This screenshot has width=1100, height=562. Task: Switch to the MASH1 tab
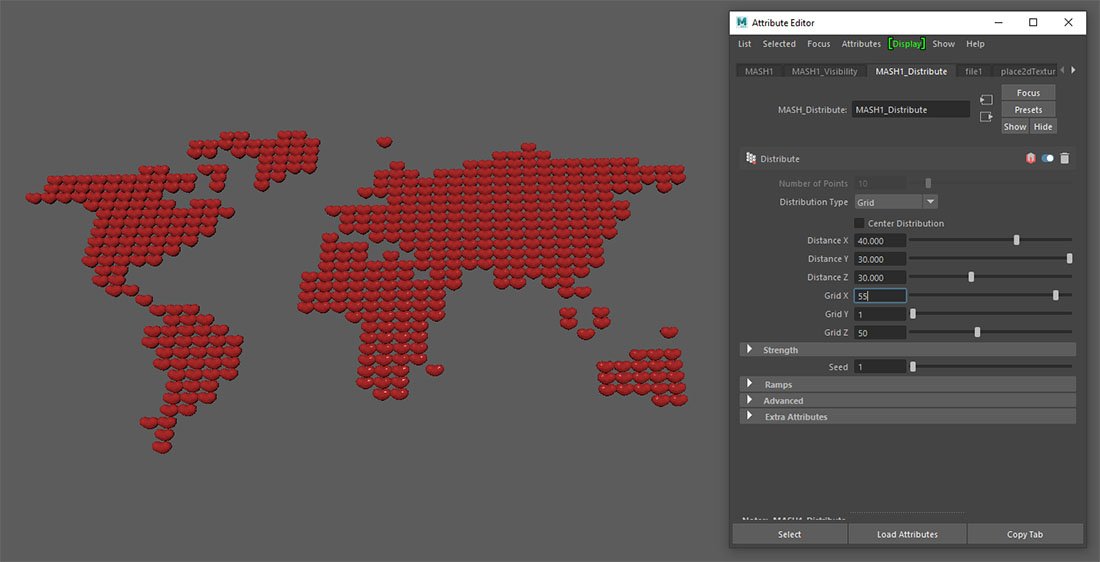point(759,72)
